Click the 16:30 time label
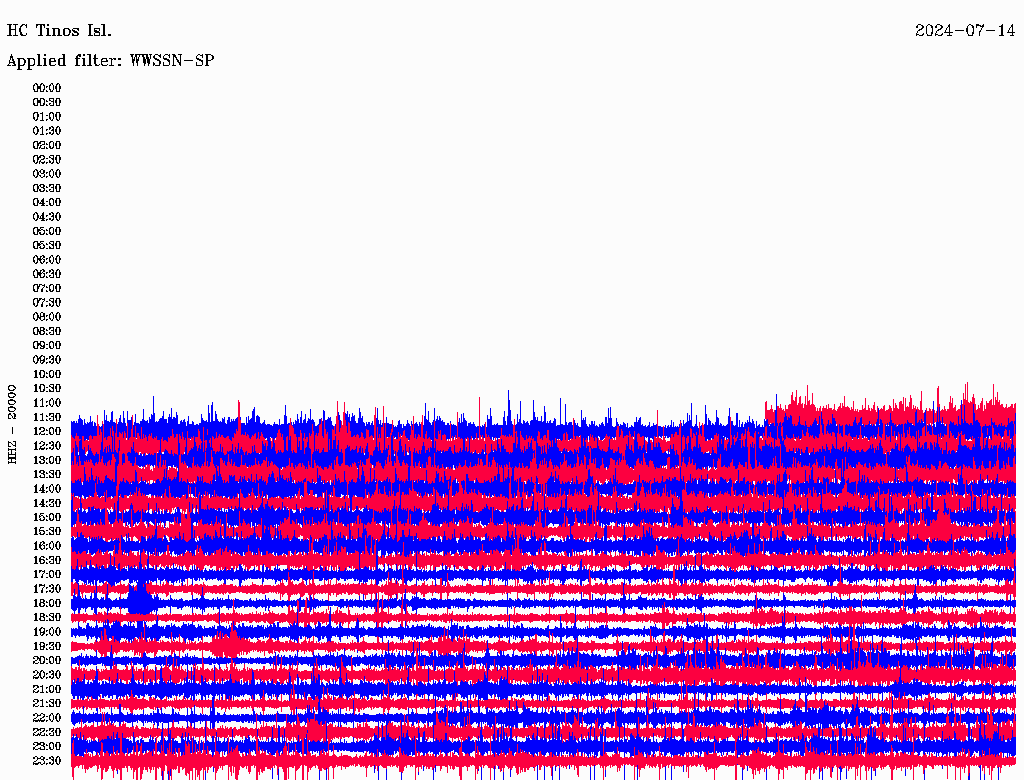This screenshot has height=780, width=1024. coord(47,561)
